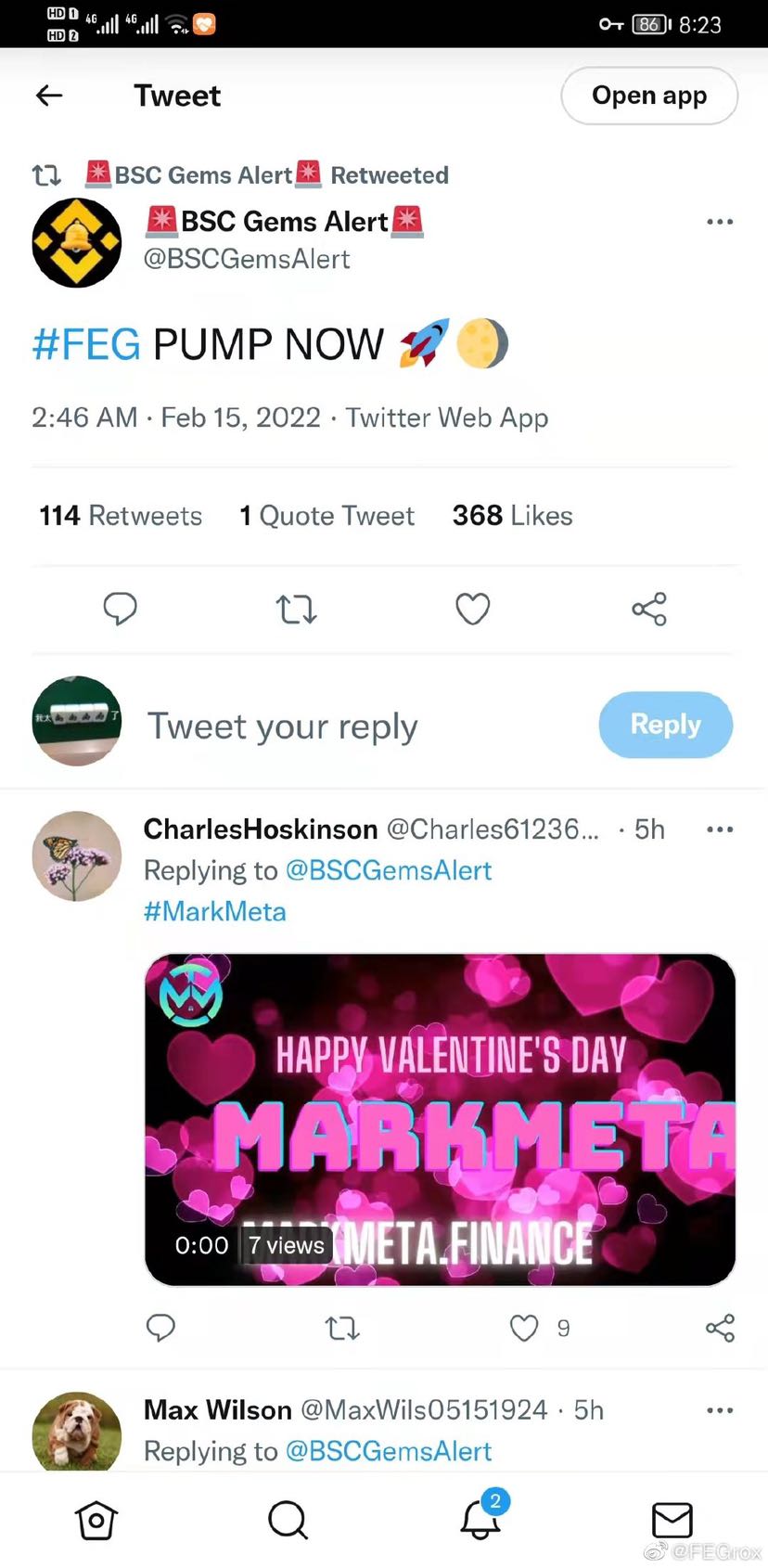View the 368 Likes list

(512, 516)
